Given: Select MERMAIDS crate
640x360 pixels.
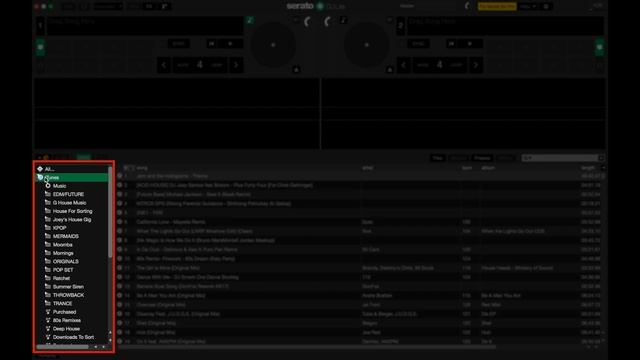Looking at the screenshot, I should pos(65,236).
